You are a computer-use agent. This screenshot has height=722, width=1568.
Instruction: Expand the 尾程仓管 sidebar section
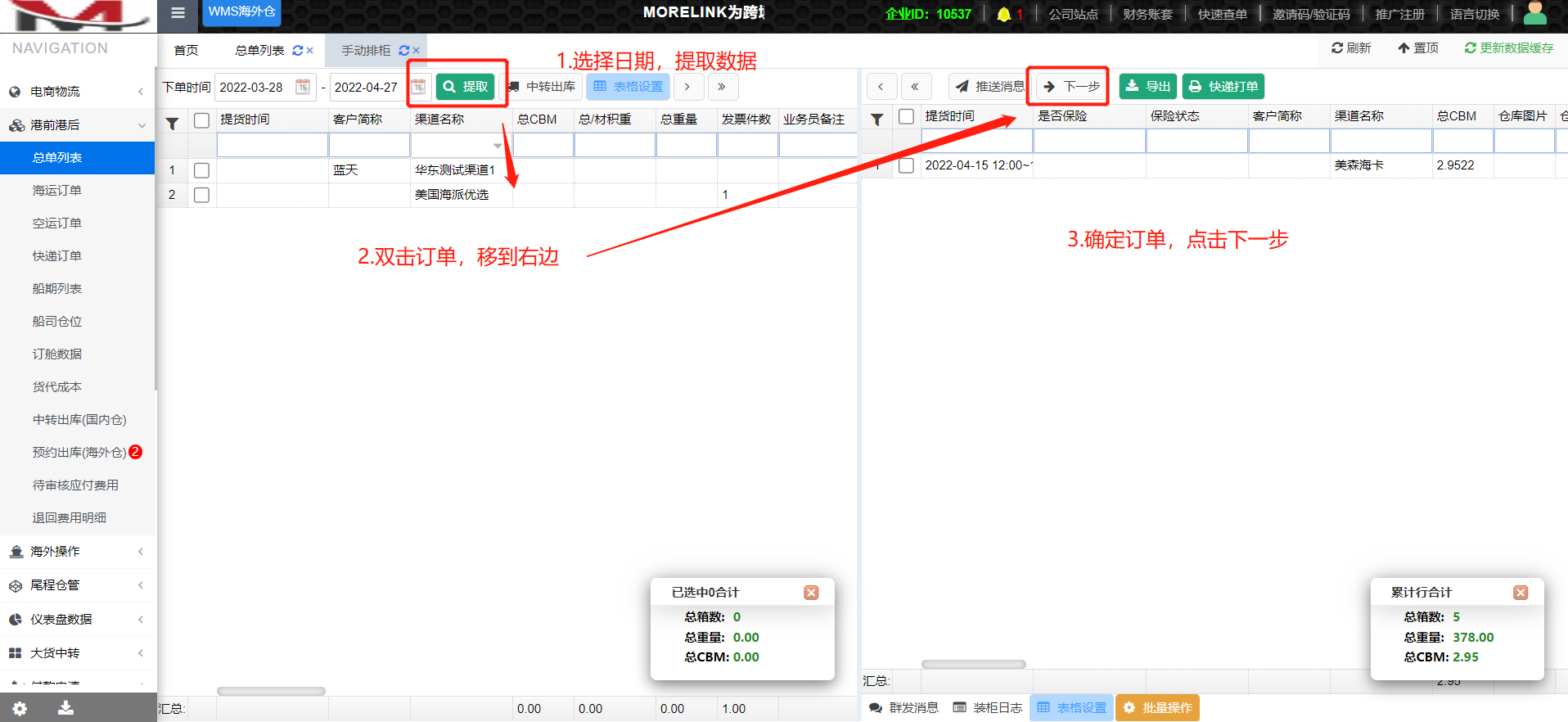pos(78,585)
